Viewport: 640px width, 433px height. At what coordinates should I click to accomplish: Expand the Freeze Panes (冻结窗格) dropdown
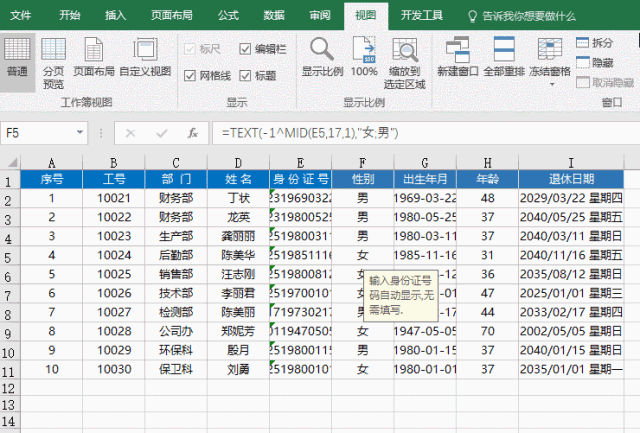tap(550, 62)
